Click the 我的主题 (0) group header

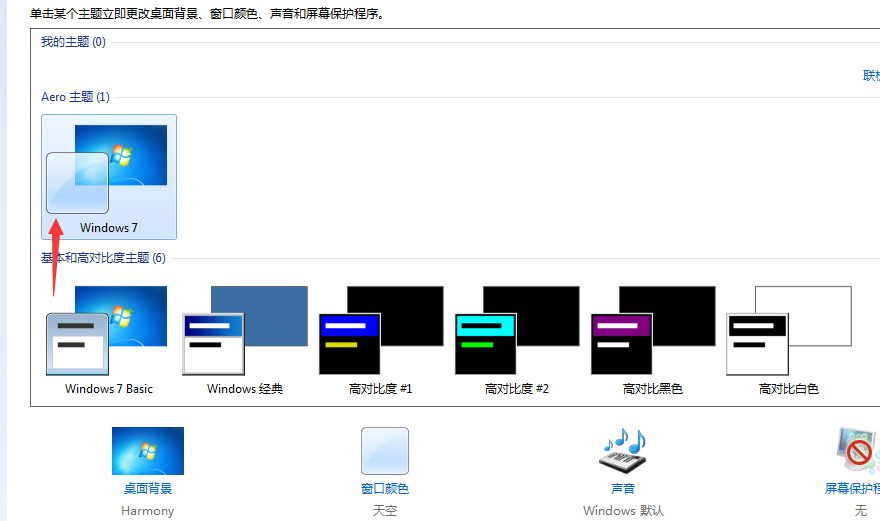pyautogui.click(x=73, y=42)
